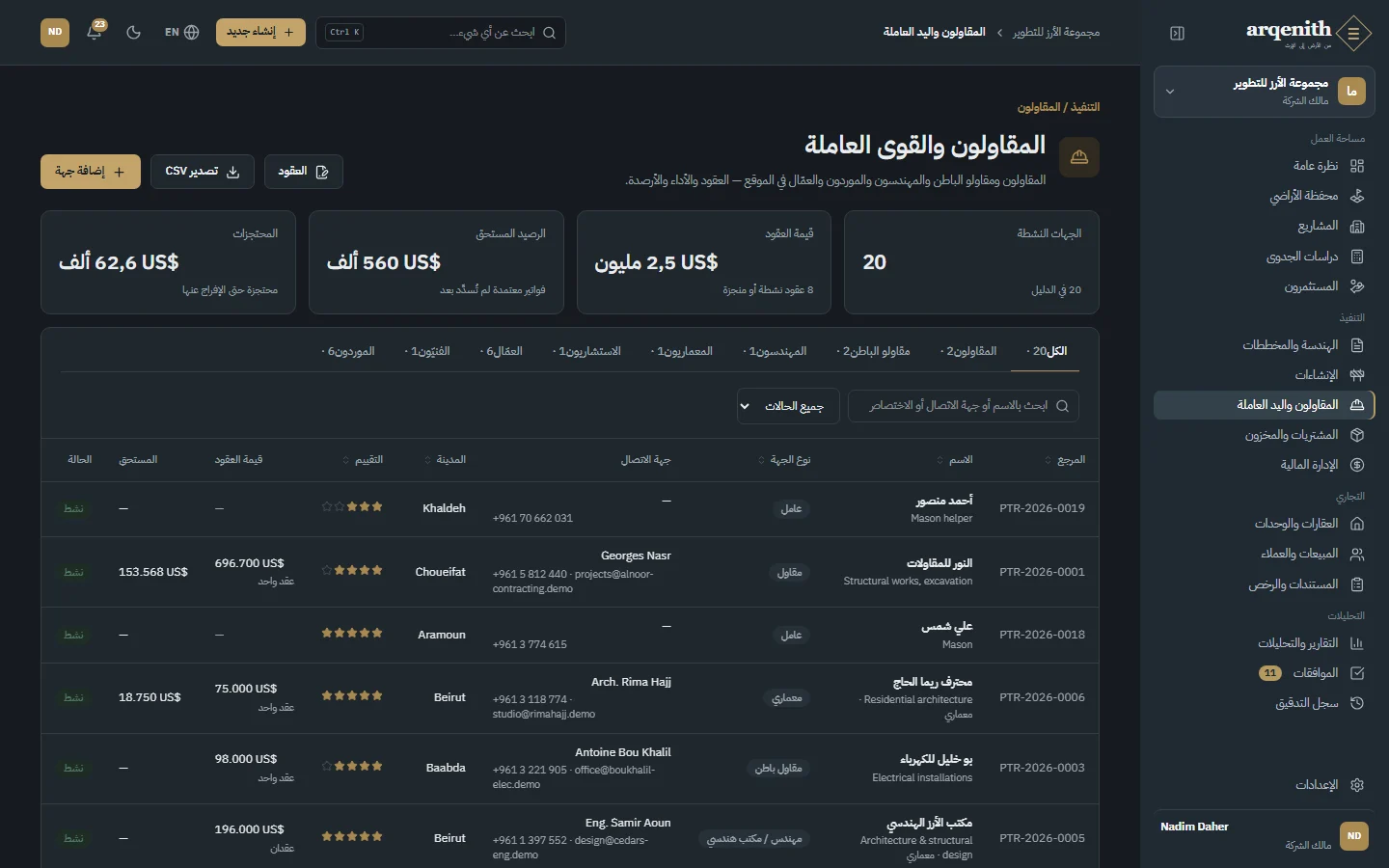Viewport: 1389px width, 868px height.
Task: Open الموافقات approvals menu item
Action: pos(1265,673)
